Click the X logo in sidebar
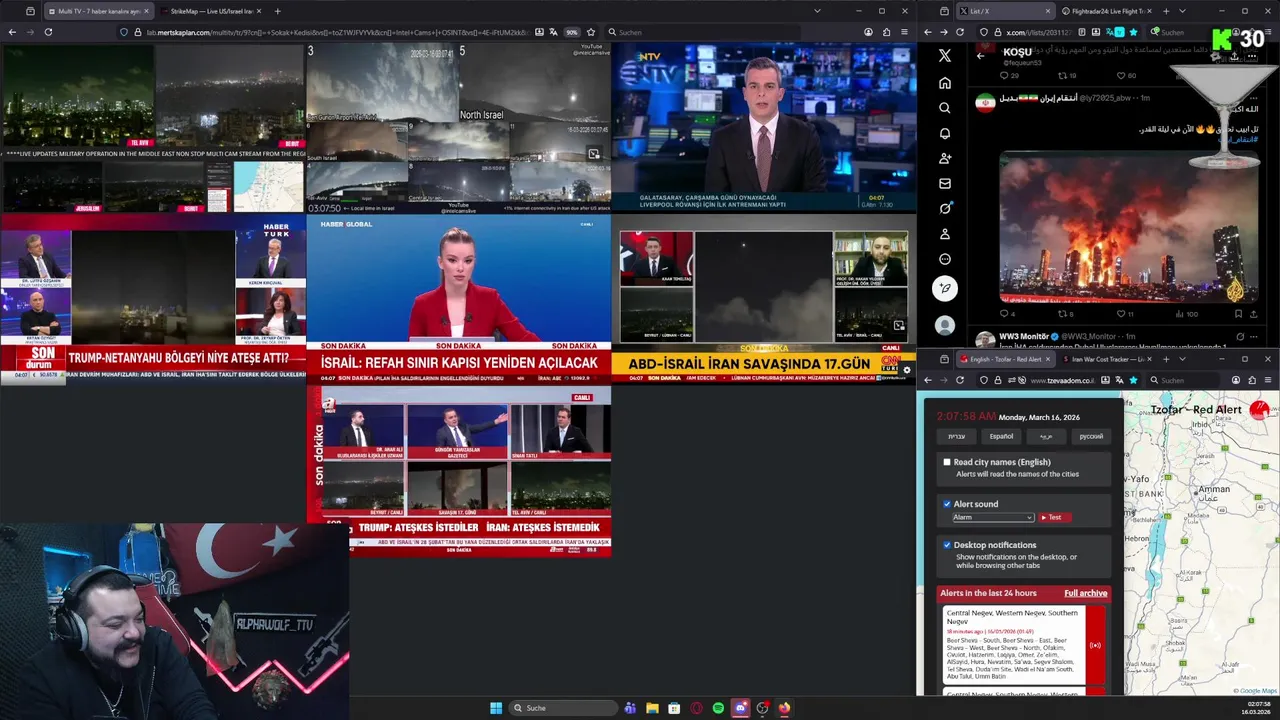This screenshot has width=1280, height=720. pyautogui.click(x=945, y=56)
